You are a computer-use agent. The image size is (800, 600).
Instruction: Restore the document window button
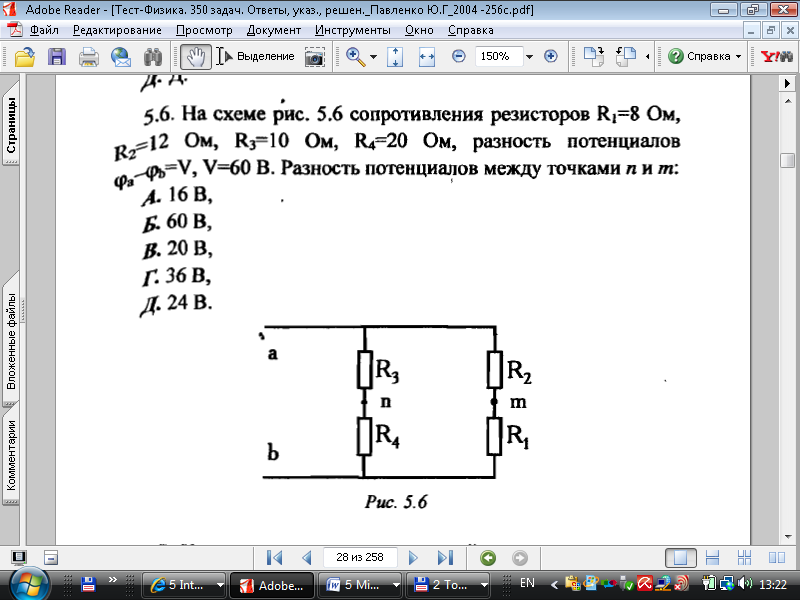(770, 30)
